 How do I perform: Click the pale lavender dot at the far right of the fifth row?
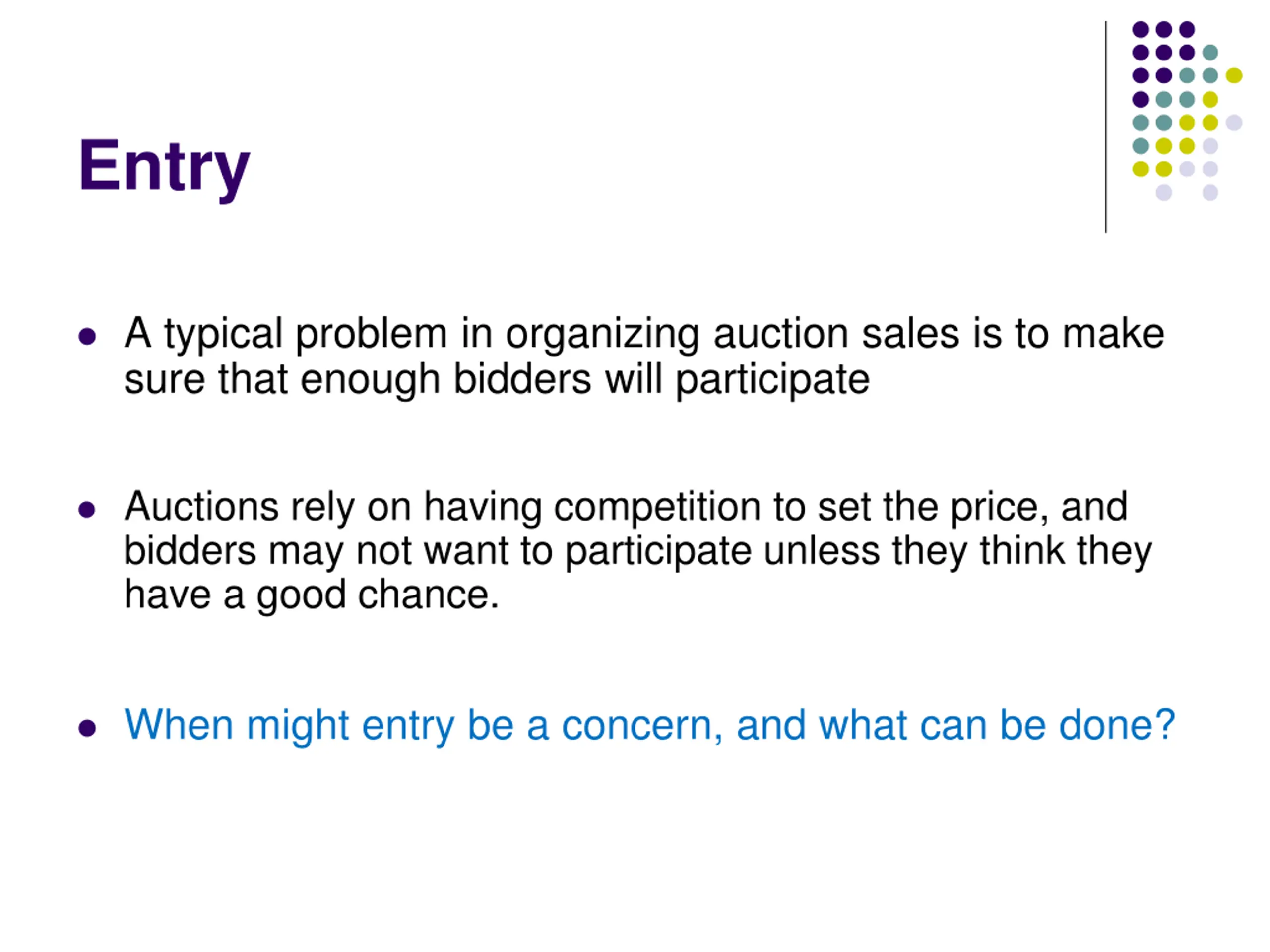point(1234,122)
